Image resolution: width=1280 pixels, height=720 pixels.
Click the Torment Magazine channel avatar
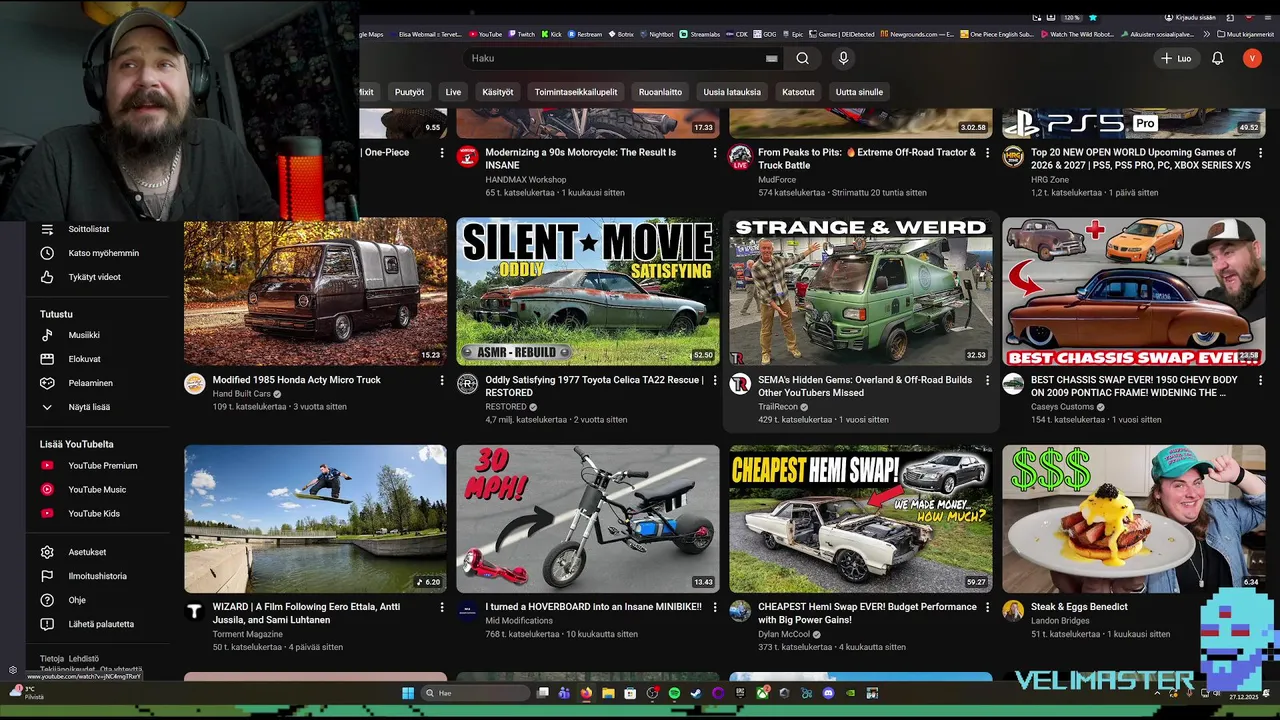click(195, 611)
